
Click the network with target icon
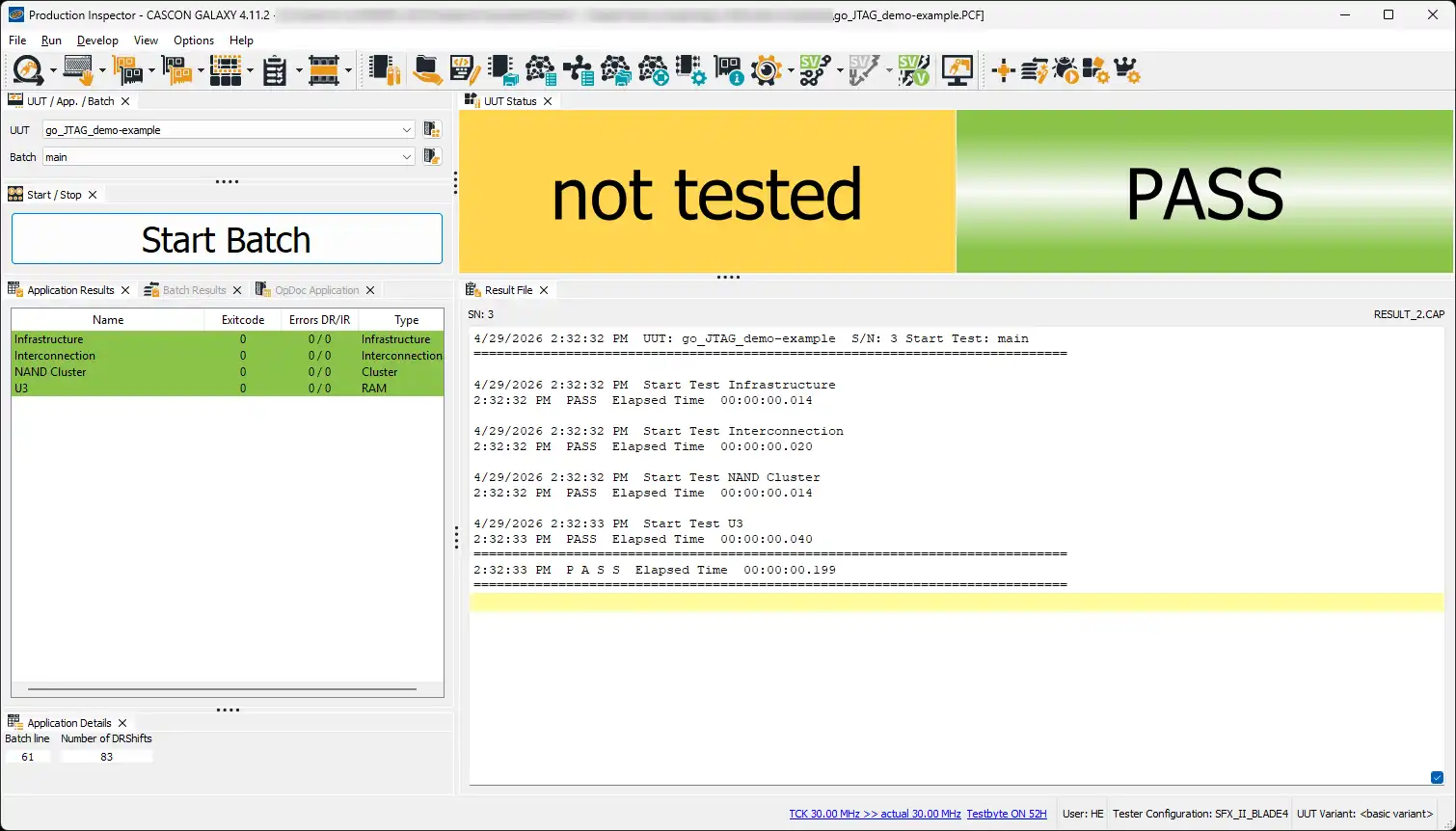point(654,70)
